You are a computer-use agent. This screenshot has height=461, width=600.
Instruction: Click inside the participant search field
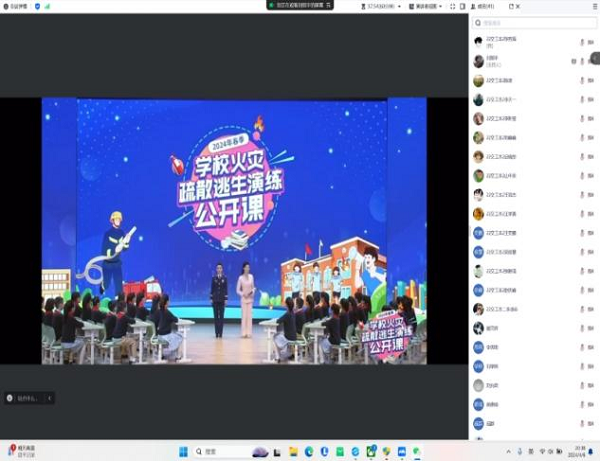tap(530, 23)
